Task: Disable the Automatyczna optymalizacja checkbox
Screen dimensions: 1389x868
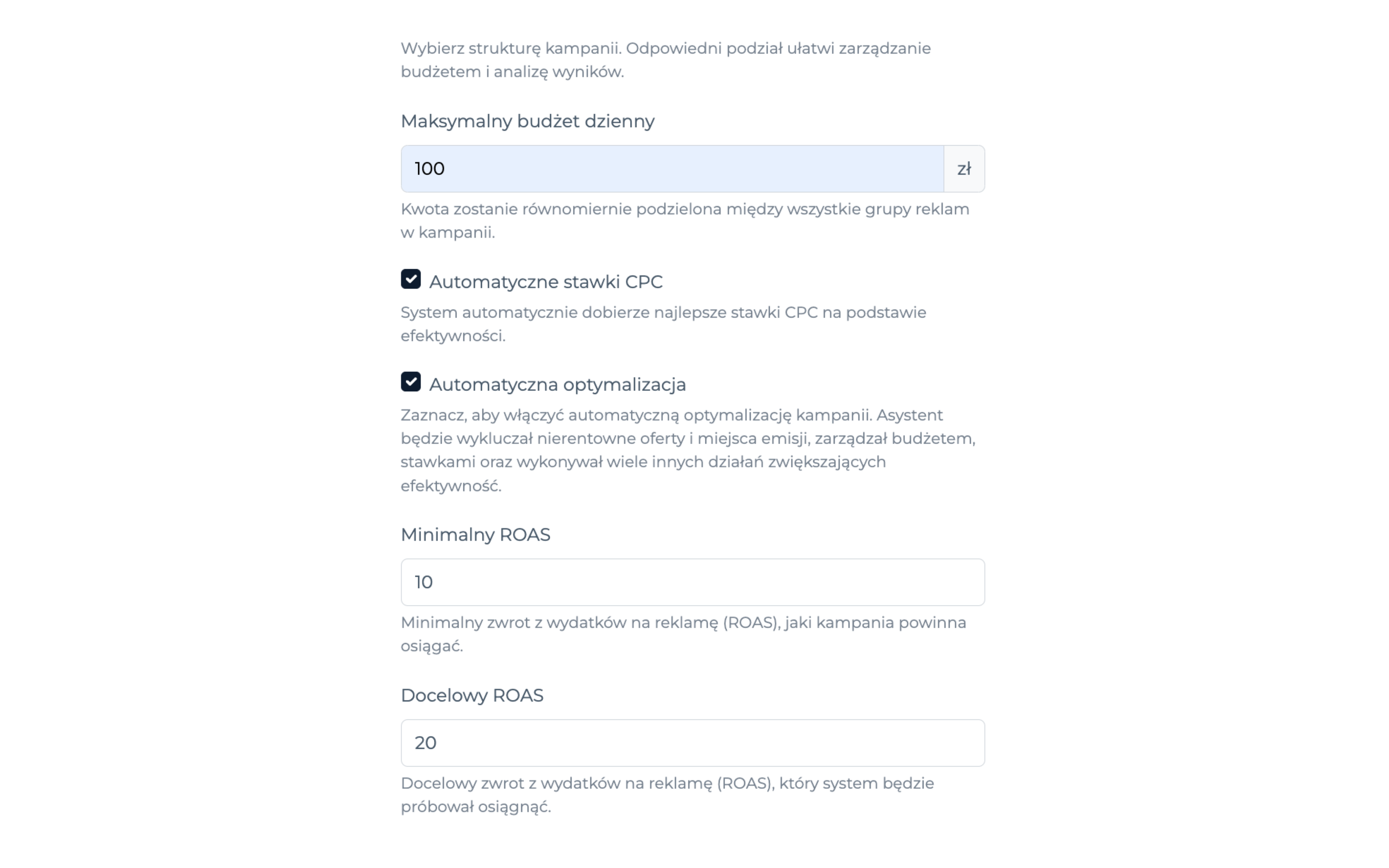Action: click(410, 382)
